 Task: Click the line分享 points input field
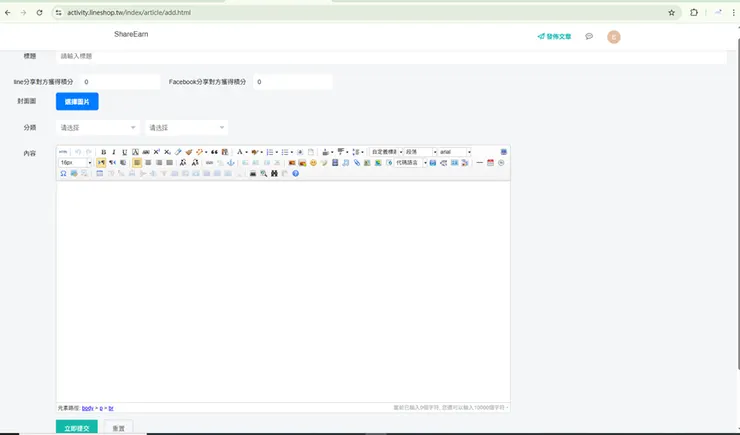tap(120, 82)
